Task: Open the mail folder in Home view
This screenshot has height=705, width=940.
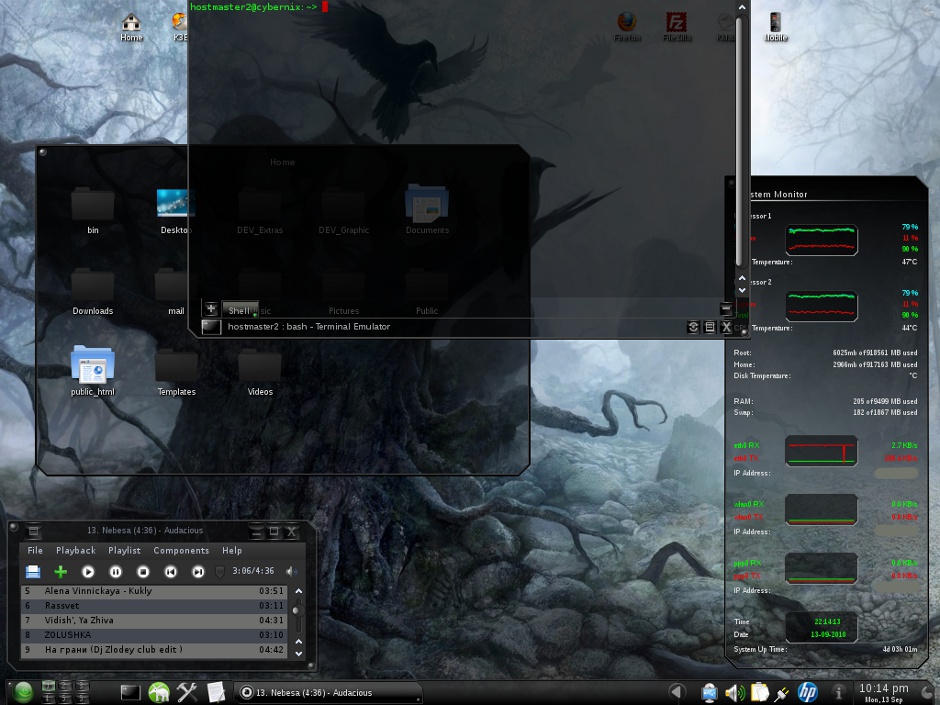Action: tap(173, 291)
